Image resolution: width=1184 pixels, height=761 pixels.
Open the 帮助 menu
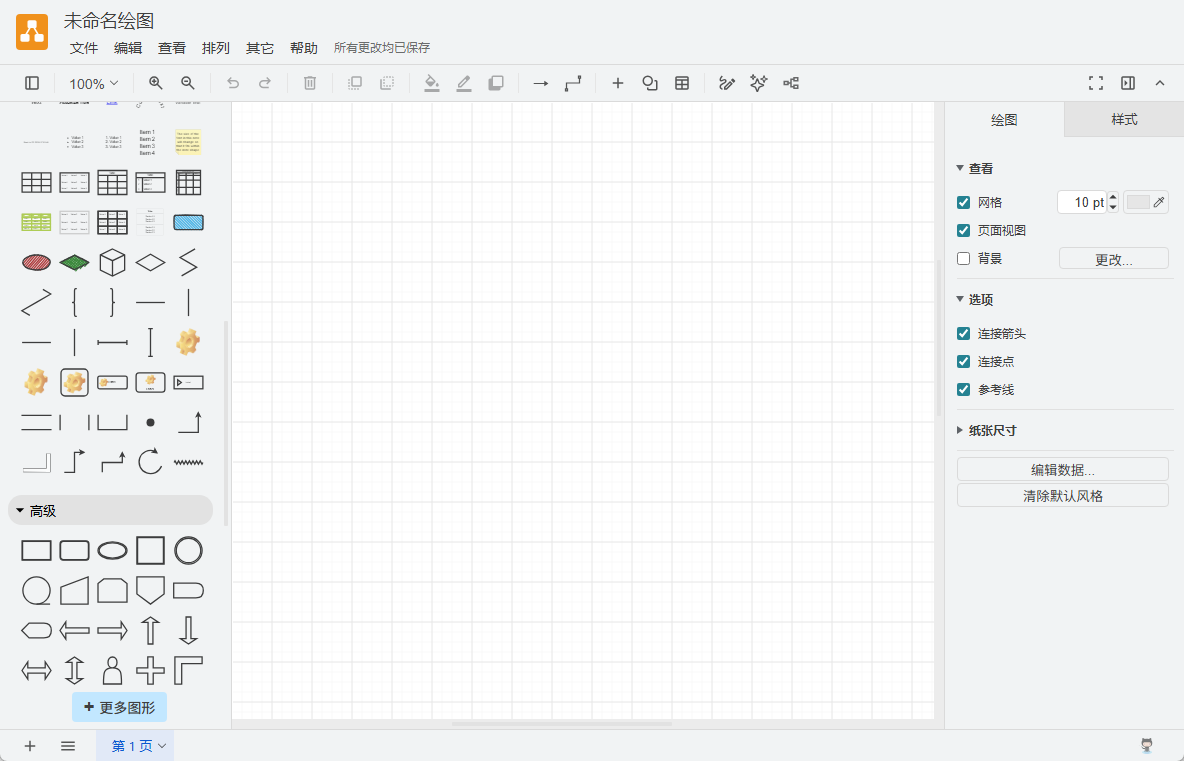[304, 48]
